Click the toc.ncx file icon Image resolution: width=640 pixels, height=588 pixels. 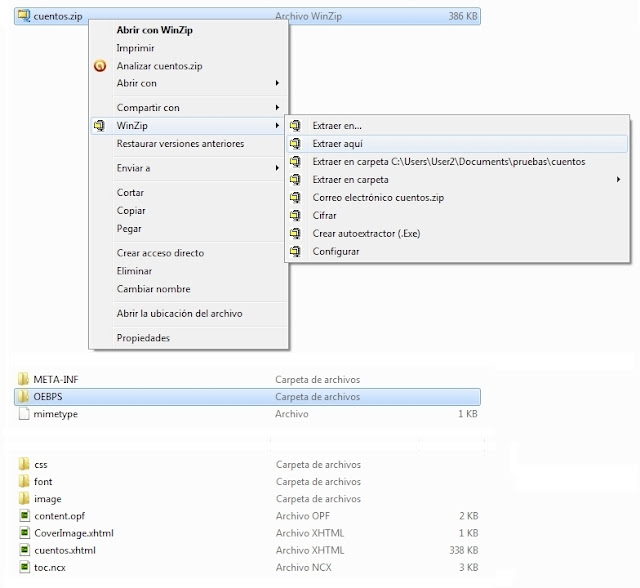click(x=24, y=567)
